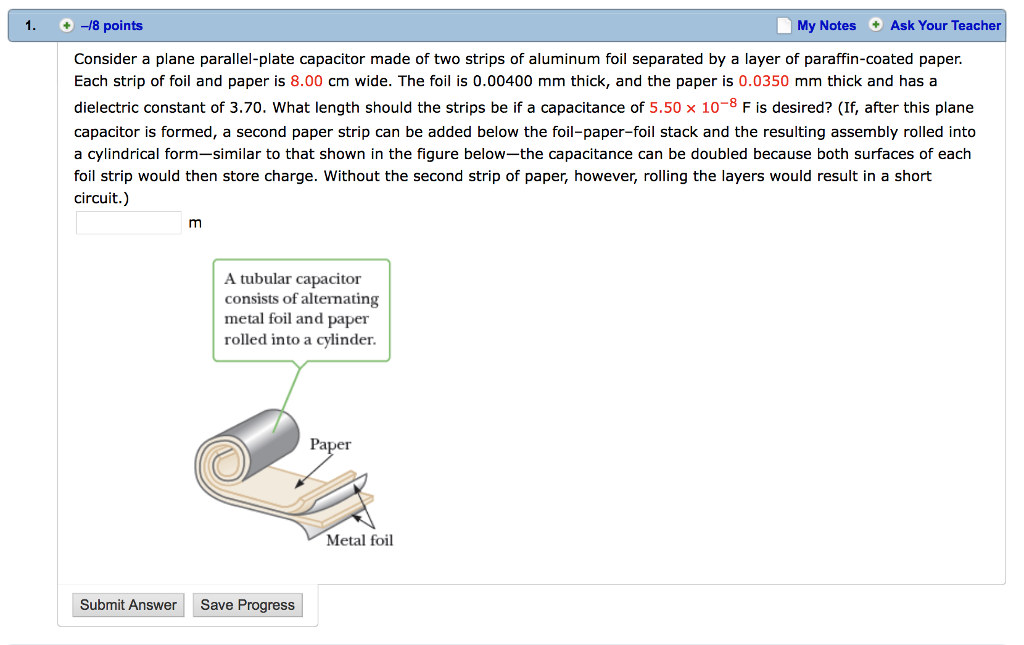Open the Ask Your Teacher link
This screenshot has height=645, width=1024.
[945, 25]
